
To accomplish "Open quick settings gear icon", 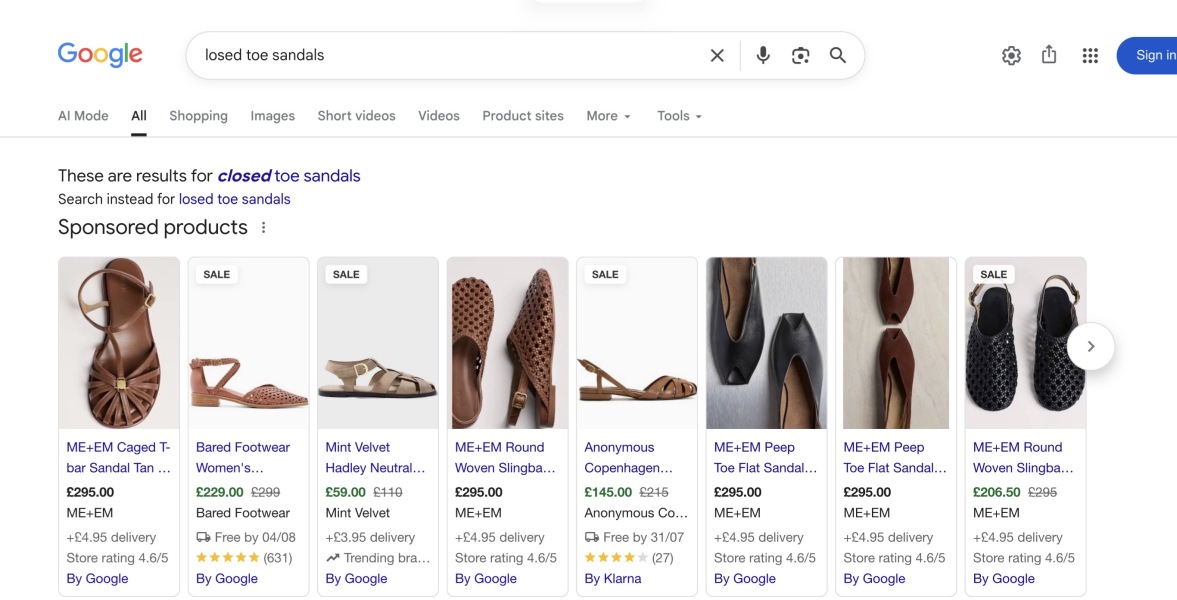I will 1011,56.
